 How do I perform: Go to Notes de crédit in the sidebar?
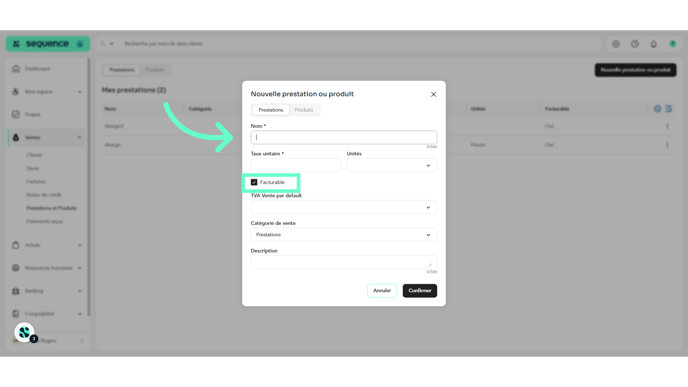pos(44,194)
